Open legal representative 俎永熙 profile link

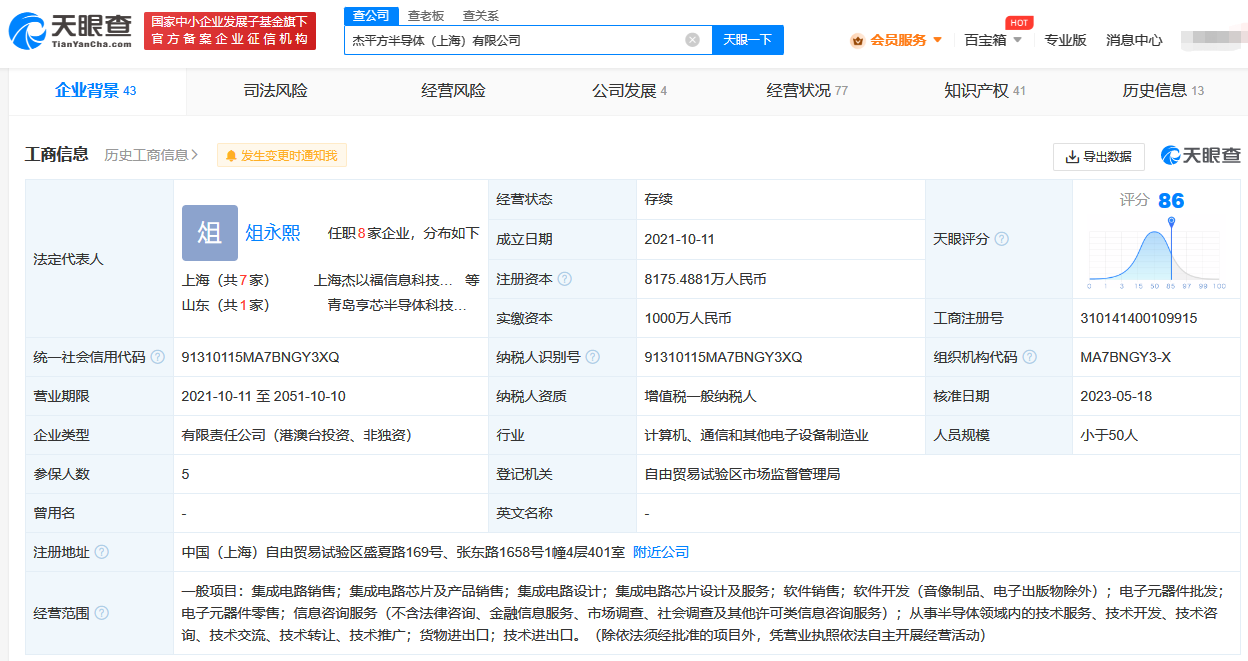[x=273, y=233]
